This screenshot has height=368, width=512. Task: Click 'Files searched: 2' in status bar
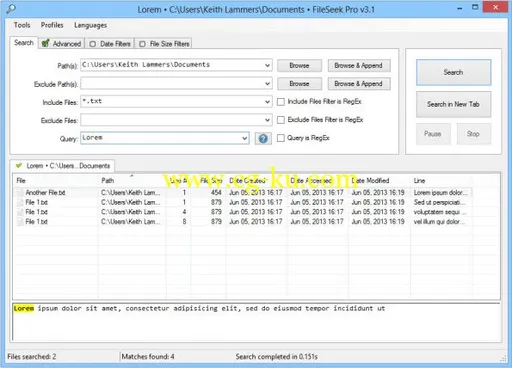(32, 357)
